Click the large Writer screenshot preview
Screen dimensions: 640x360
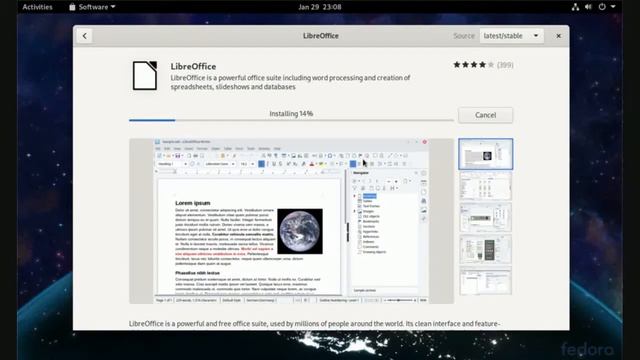coord(291,221)
